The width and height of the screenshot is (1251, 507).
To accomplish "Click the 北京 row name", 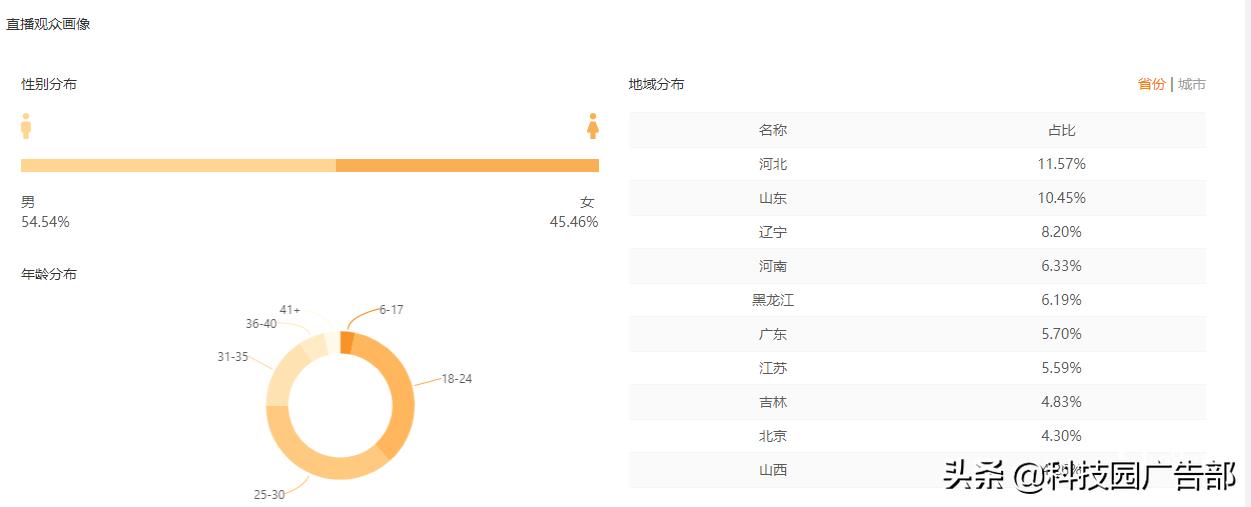I will (x=773, y=436).
